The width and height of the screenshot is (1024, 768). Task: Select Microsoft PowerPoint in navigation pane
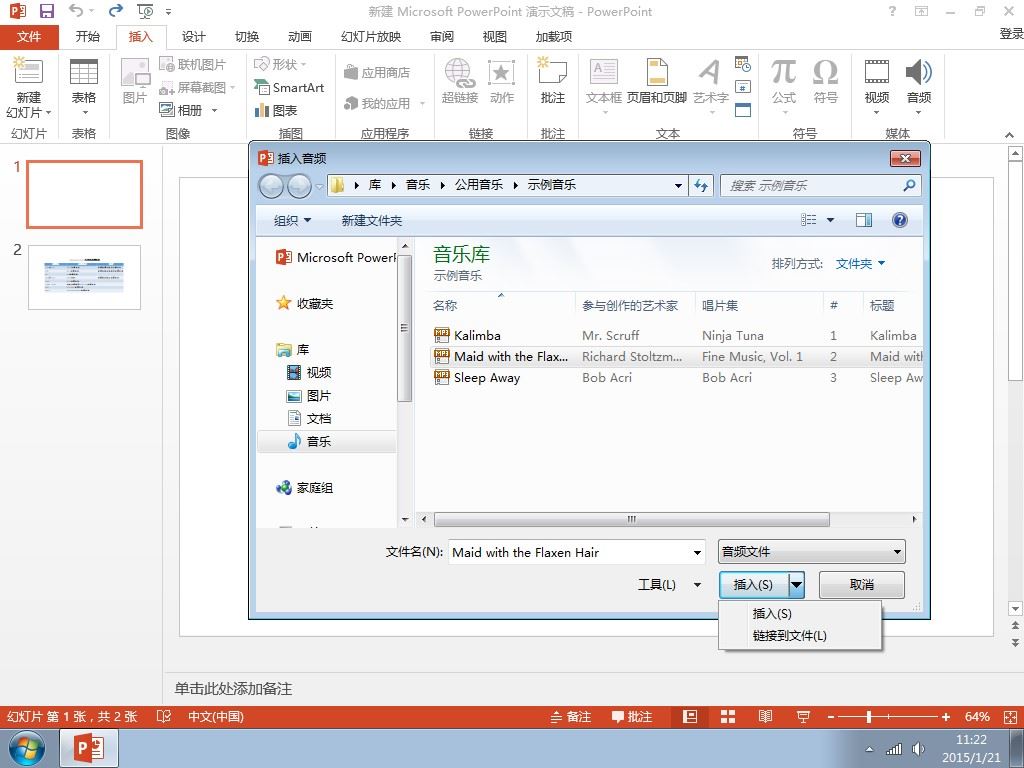tap(335, 257)
